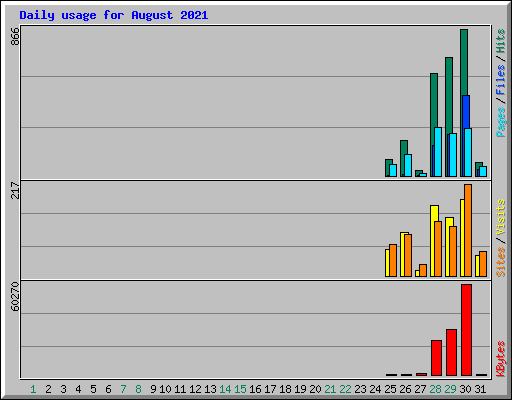Click day 15 on the x-axis
The width and height of the screenshot is (512, 400).
pyautogui.click(x=240, y=389)
